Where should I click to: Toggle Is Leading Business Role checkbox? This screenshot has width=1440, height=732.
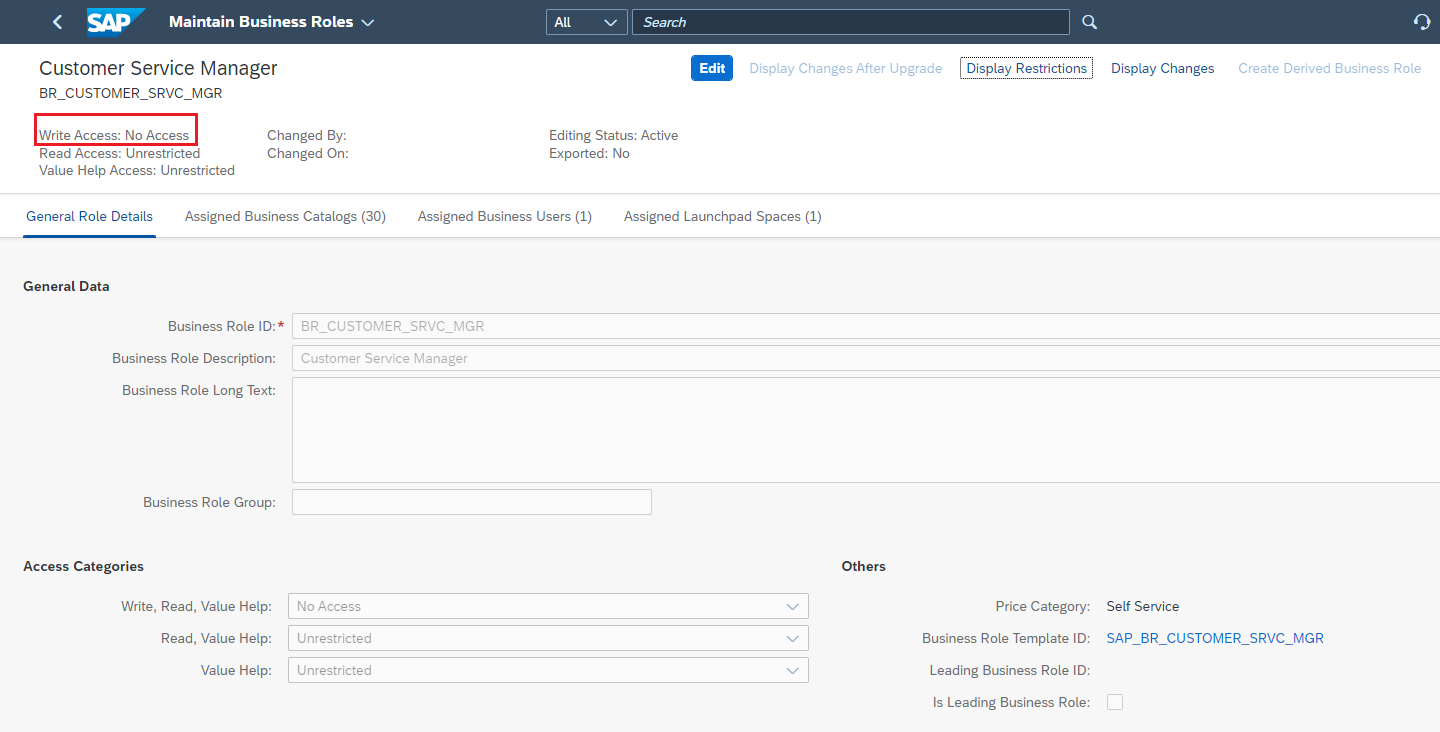1115,702
